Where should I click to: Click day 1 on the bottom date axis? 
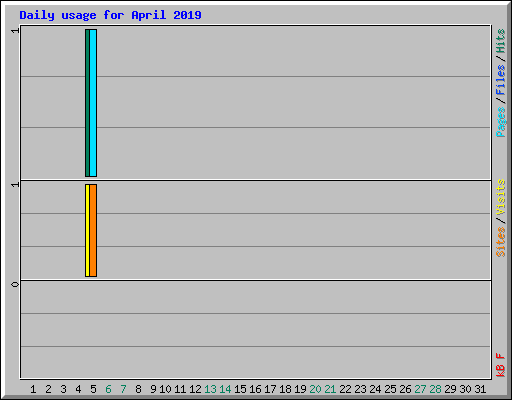tap(33, 389)
